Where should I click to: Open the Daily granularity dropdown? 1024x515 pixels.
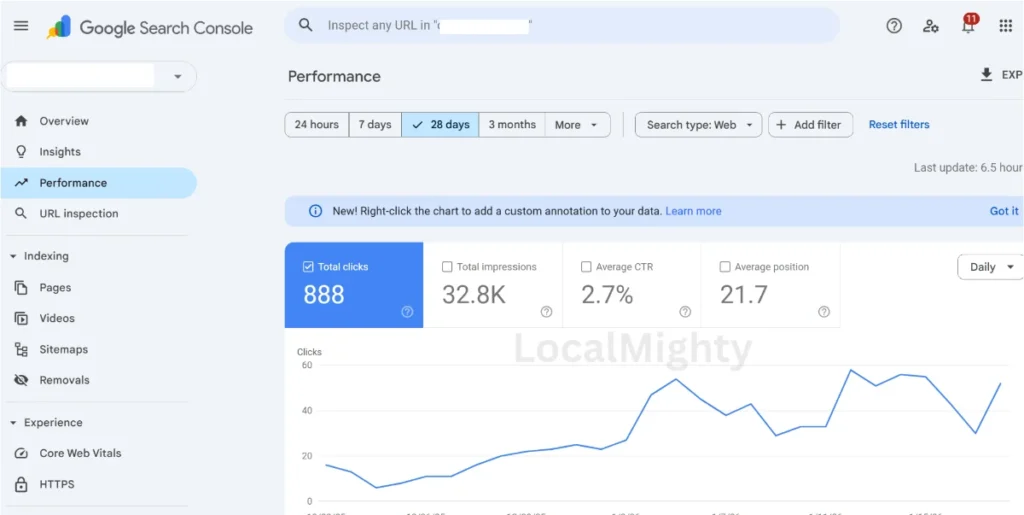coord(991,267)
